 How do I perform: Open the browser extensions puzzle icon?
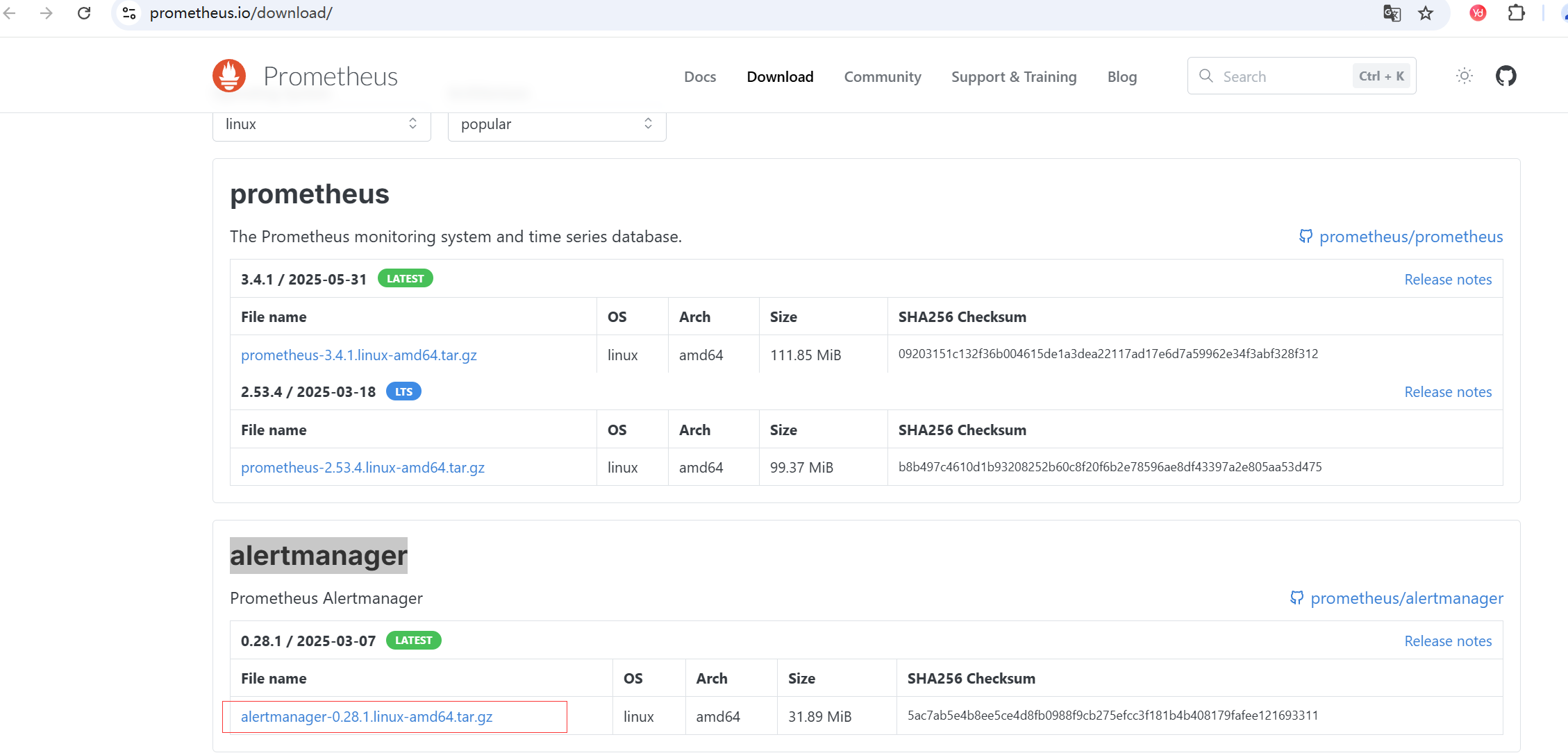click(1516, 13)
